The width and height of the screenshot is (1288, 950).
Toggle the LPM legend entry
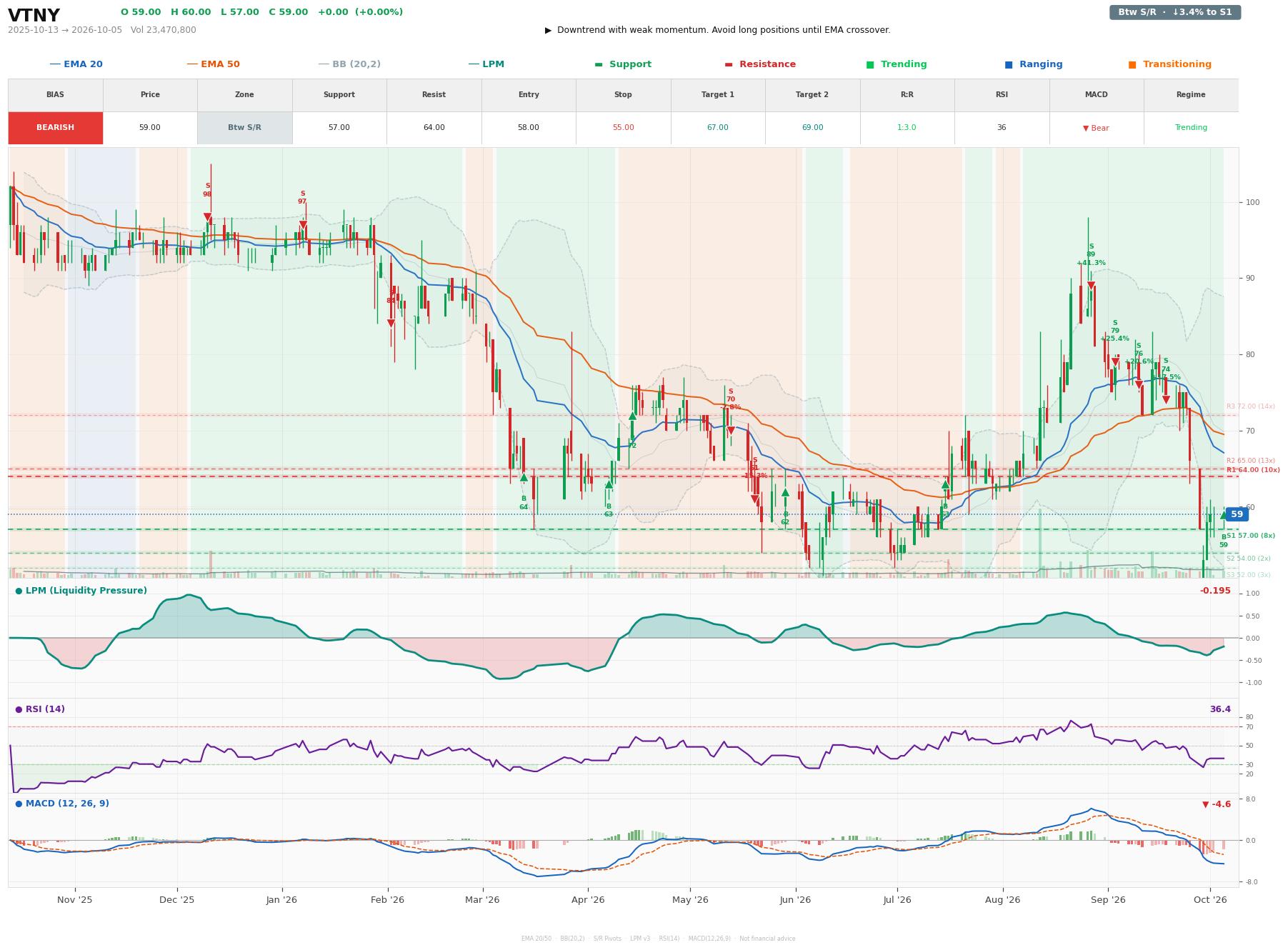[486, 64]
